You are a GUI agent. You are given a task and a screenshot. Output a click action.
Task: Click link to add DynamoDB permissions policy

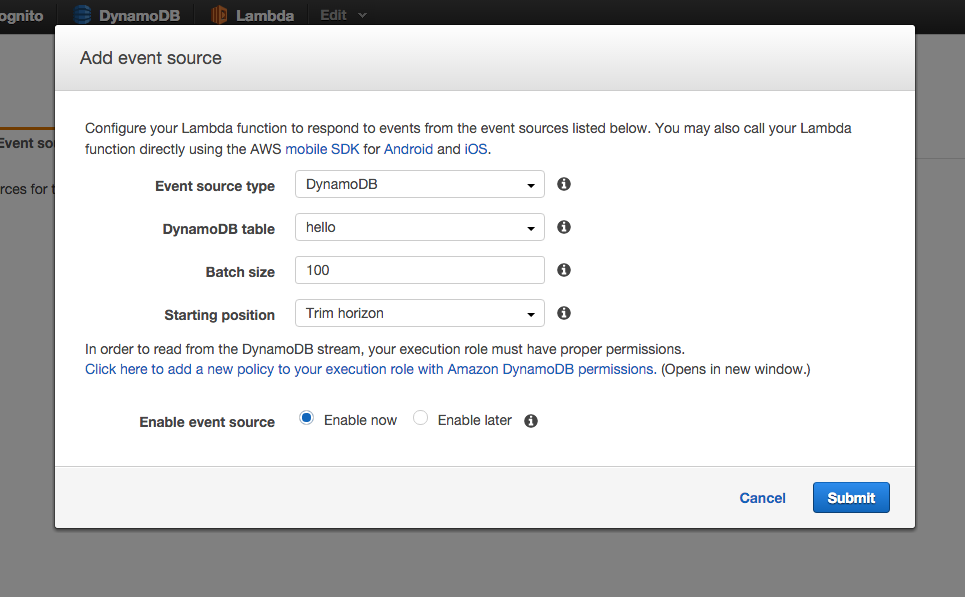click(x=369, y=369)
